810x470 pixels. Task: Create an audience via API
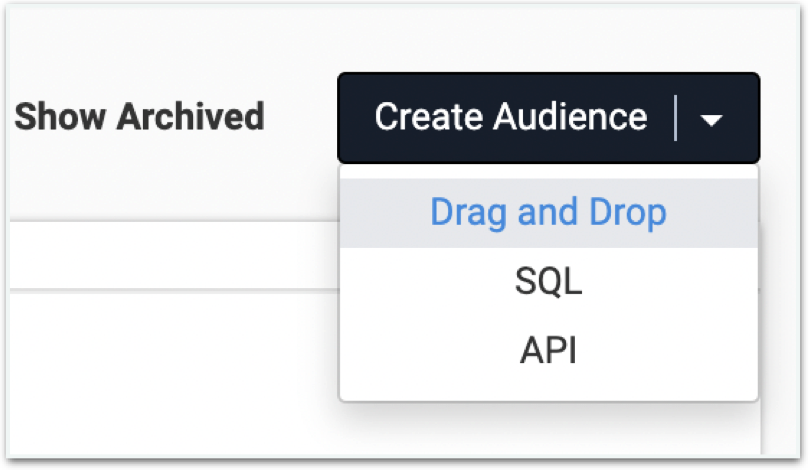(548, 350)
